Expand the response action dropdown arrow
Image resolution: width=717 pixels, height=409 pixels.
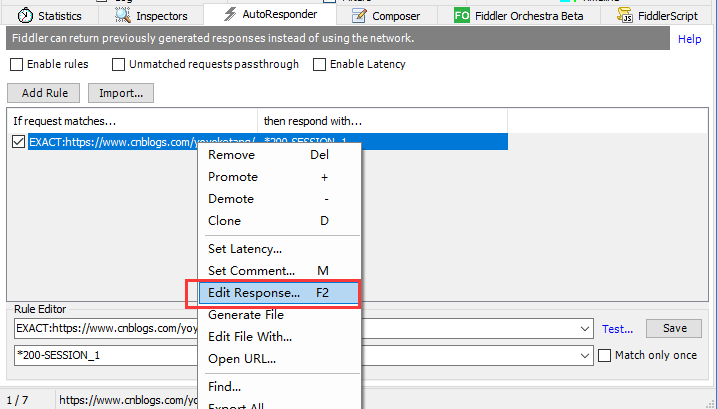[584, 355]
